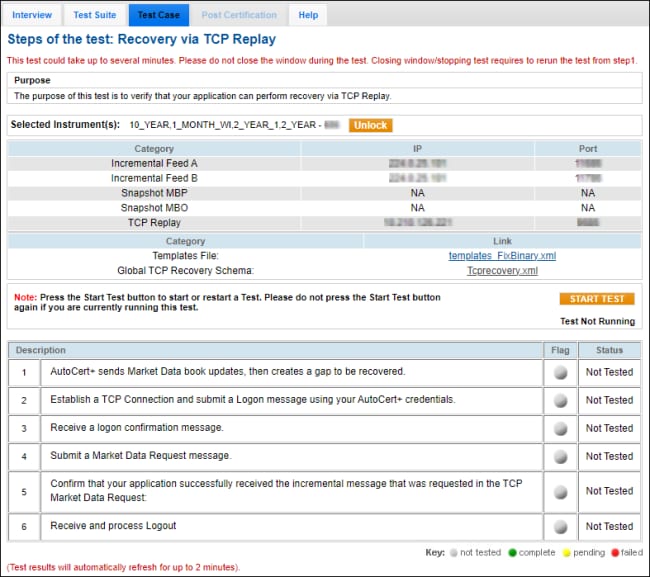Click the step 3 logon confirmation flag
650x577 pixels.
coord(559,429)
